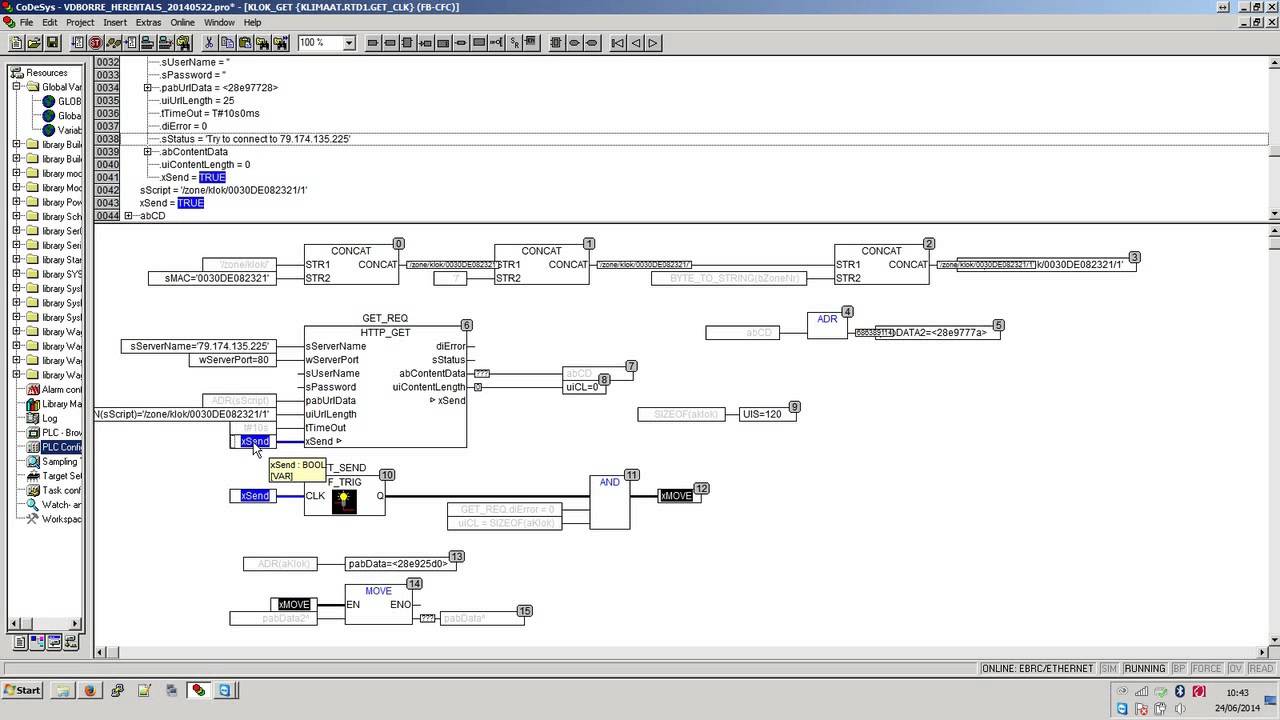Image resolution: width=1280 pixels, height=720 pixels.
Task: Click the RUNNING status bar indicator
Action: [x=1144, y=668]
